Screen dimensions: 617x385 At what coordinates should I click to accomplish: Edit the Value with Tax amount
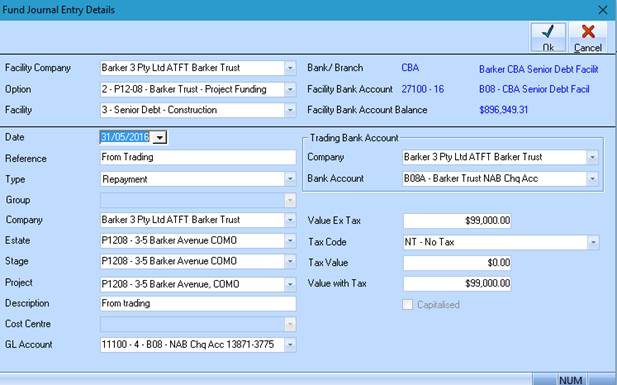(457, 283)
